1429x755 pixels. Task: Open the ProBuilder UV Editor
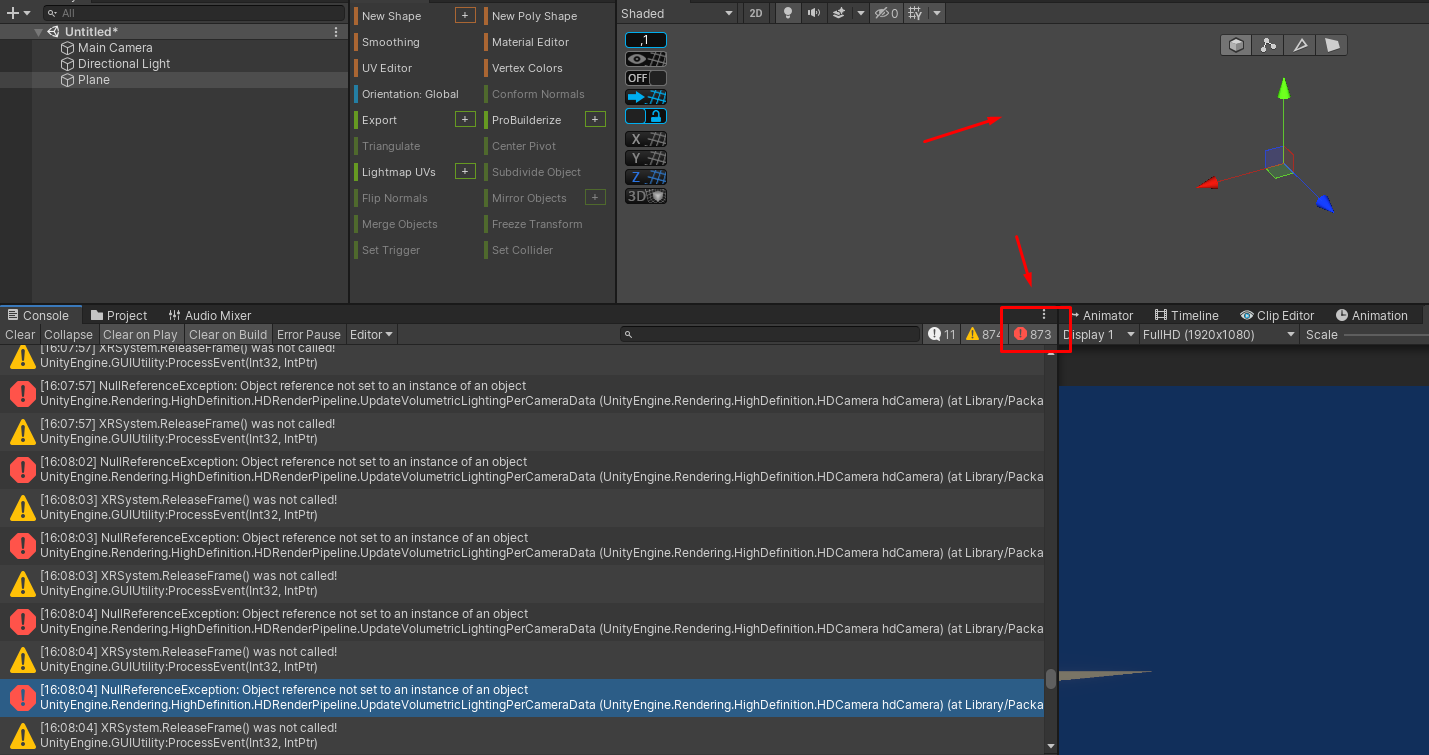(x=414, y=67)
